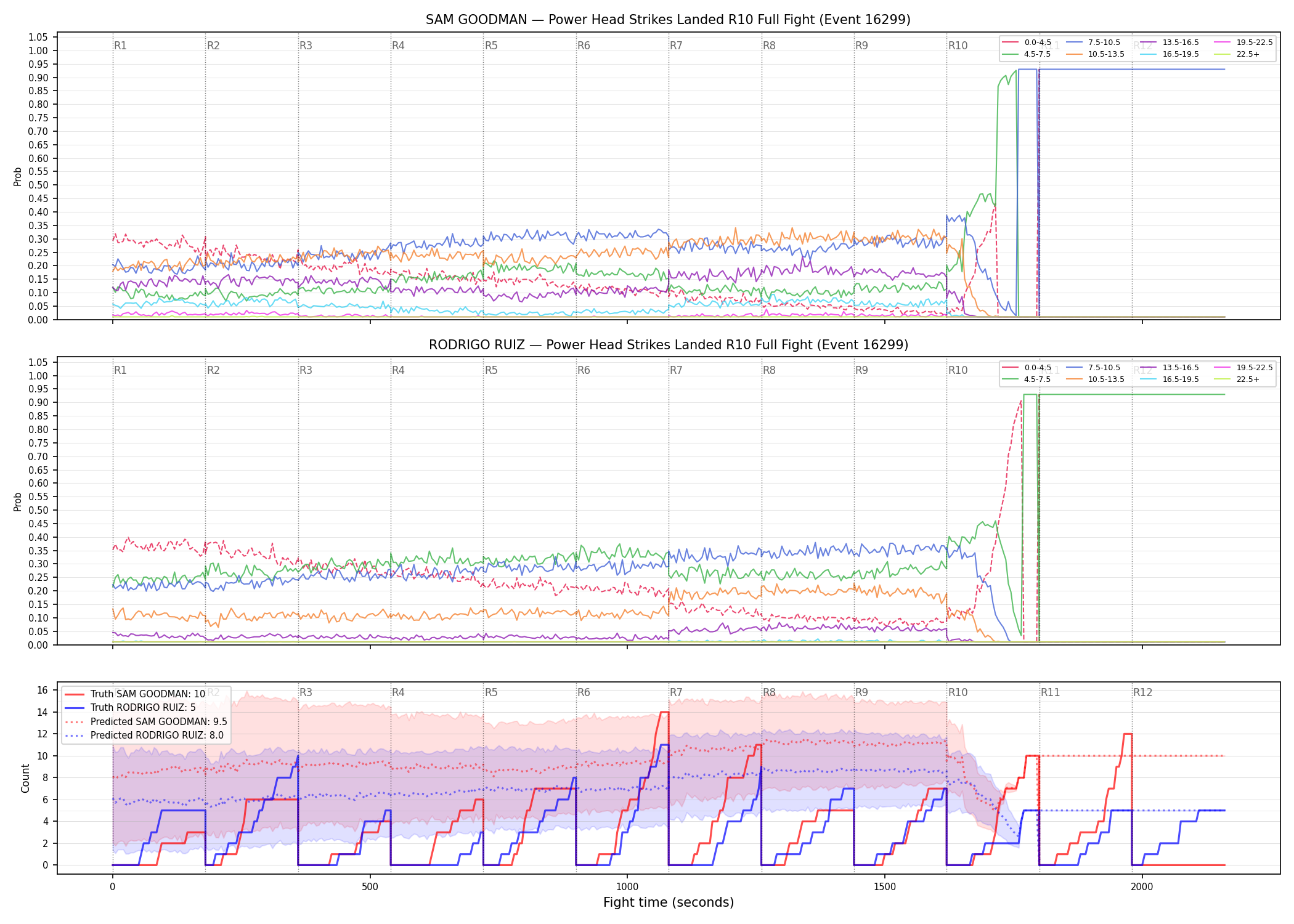Image resolution: width=1294 pixels, height=924 pixels.
Task: Click the Count y-axis label
Action: coord(25,778)
